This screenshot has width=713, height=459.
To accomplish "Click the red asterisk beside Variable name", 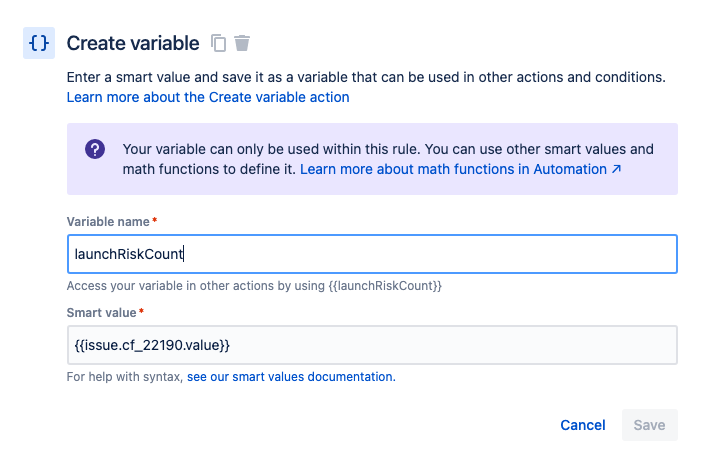I will [x=155, y=220].
